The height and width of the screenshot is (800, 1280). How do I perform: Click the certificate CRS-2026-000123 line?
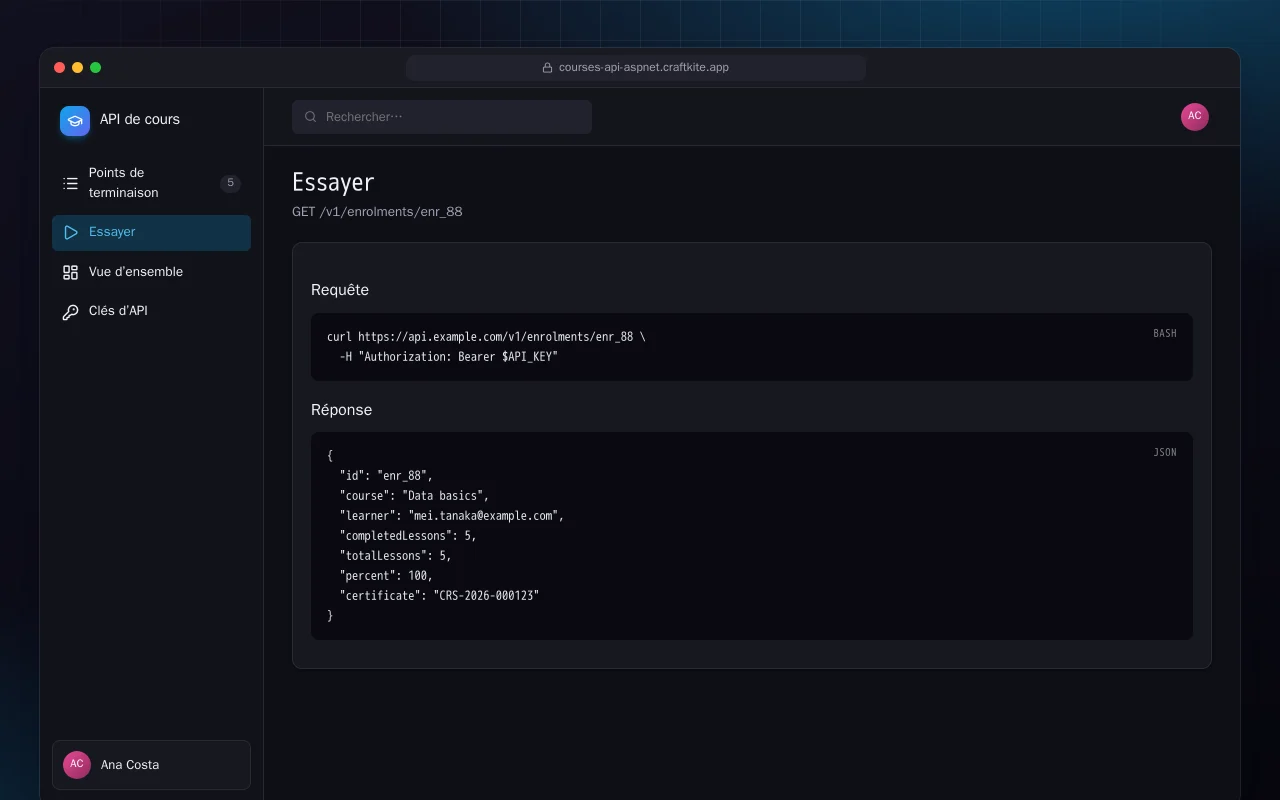point(439,596)
